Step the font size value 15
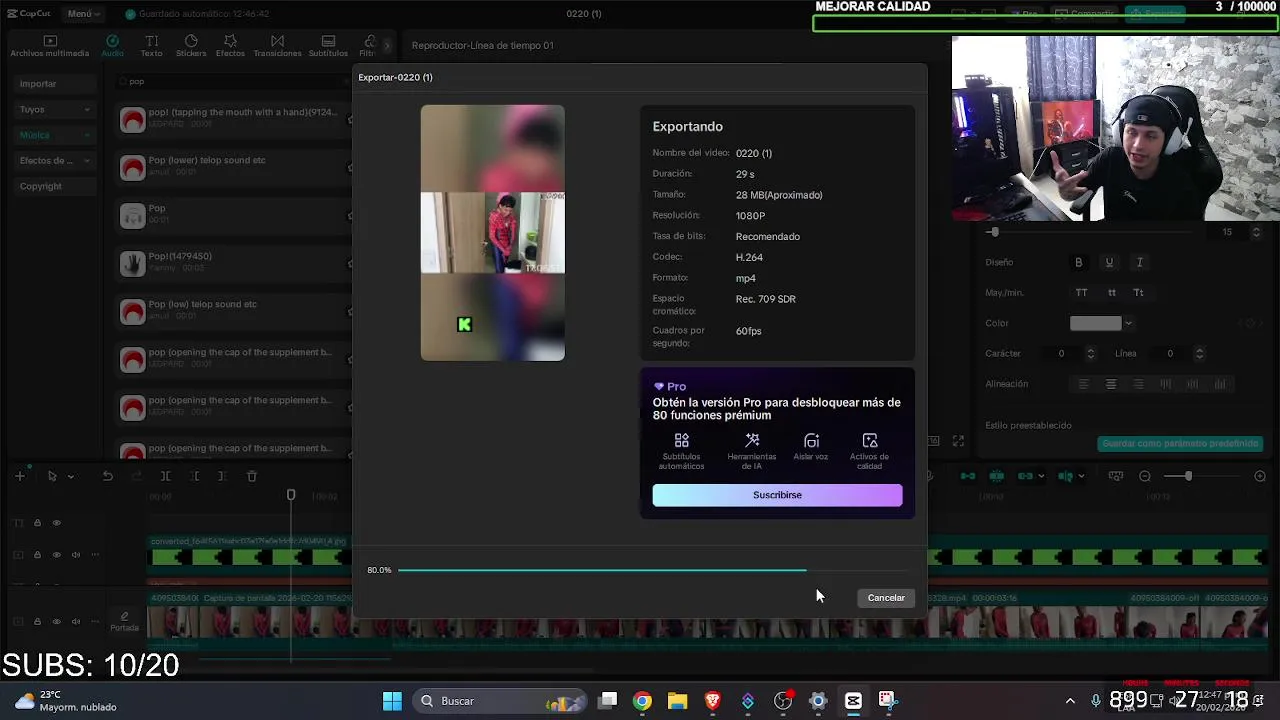This screenshot has height=720, width=1280. tap(1256, 232)
